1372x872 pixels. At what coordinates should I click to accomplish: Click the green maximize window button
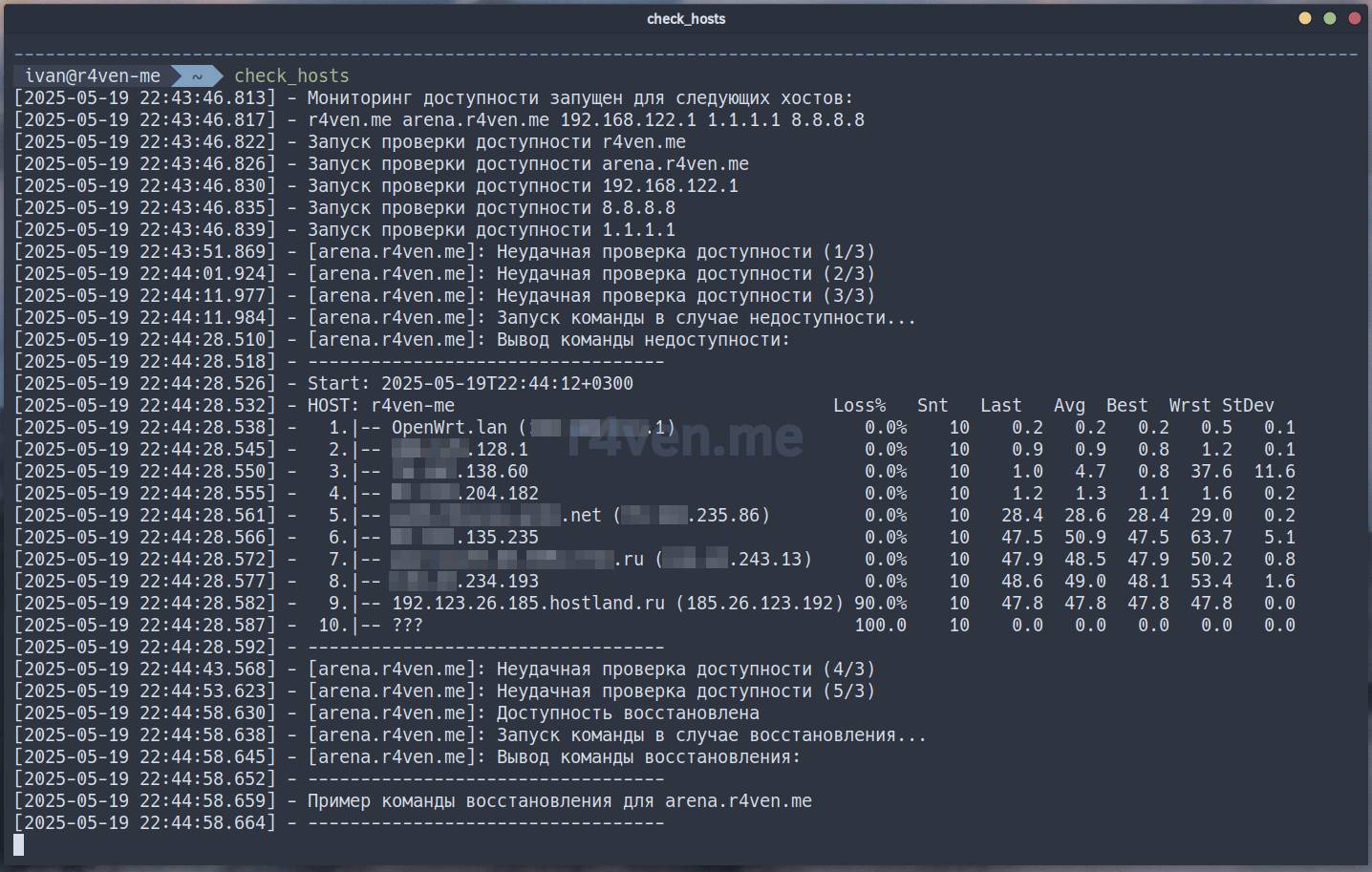1329,18
